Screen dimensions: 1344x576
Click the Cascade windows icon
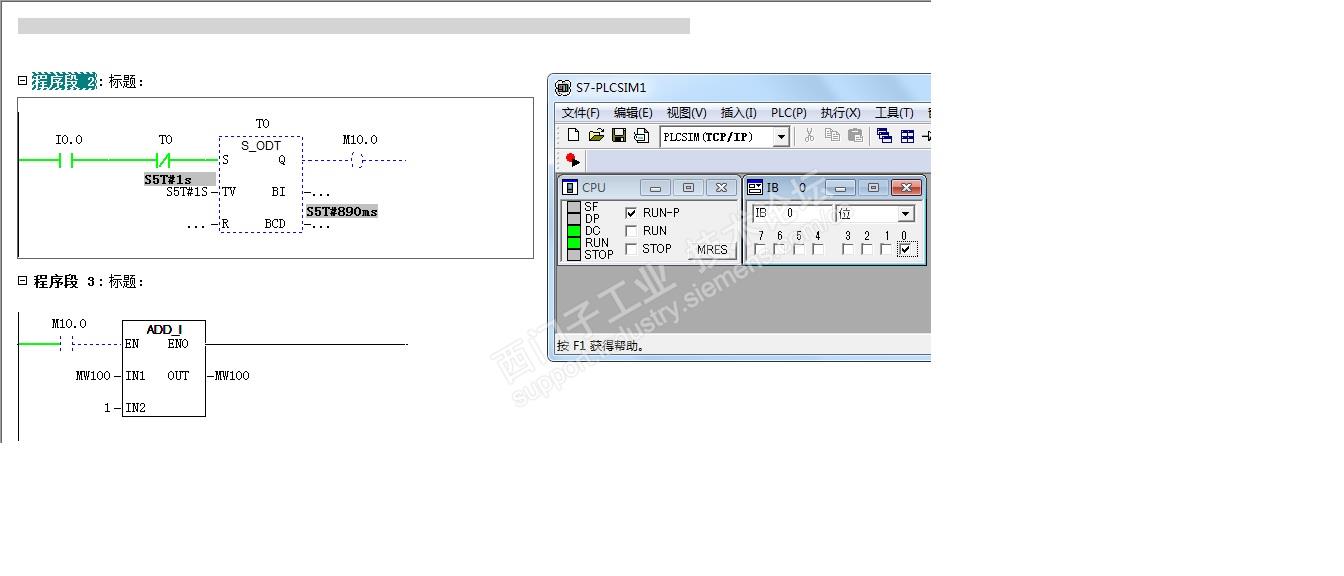click(x=884, y=136)
